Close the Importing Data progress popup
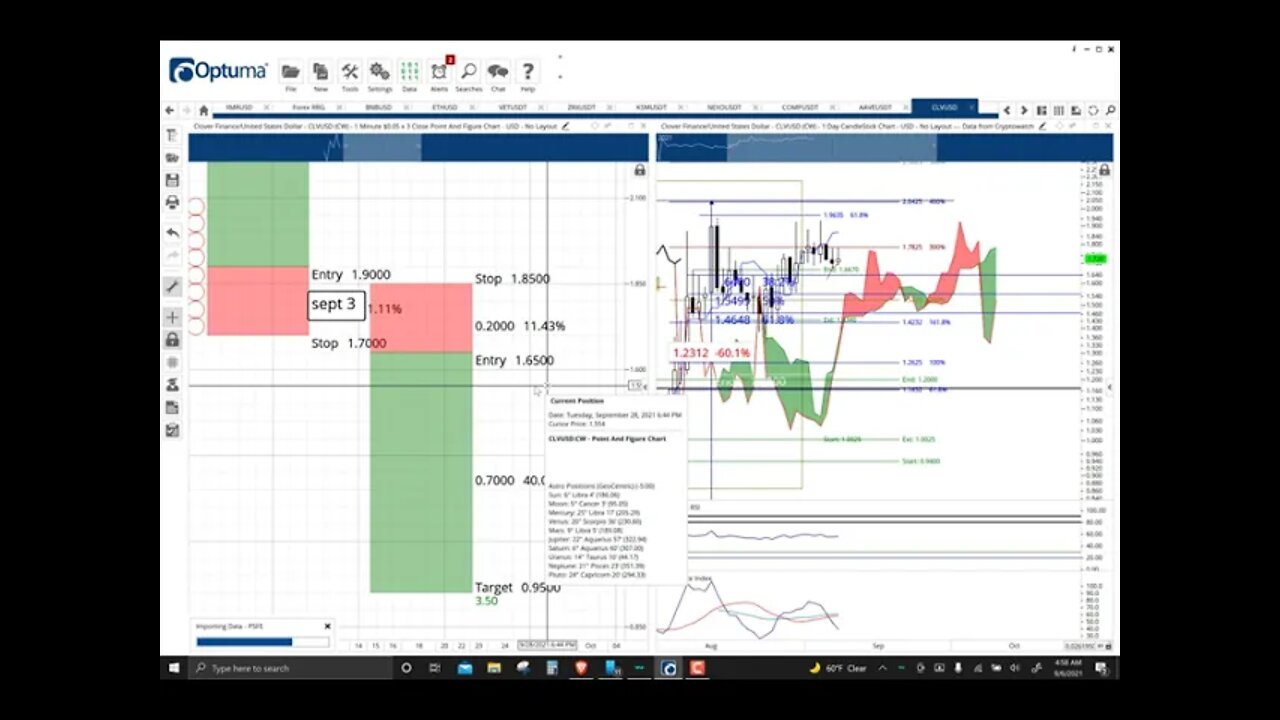 [327, 627]
